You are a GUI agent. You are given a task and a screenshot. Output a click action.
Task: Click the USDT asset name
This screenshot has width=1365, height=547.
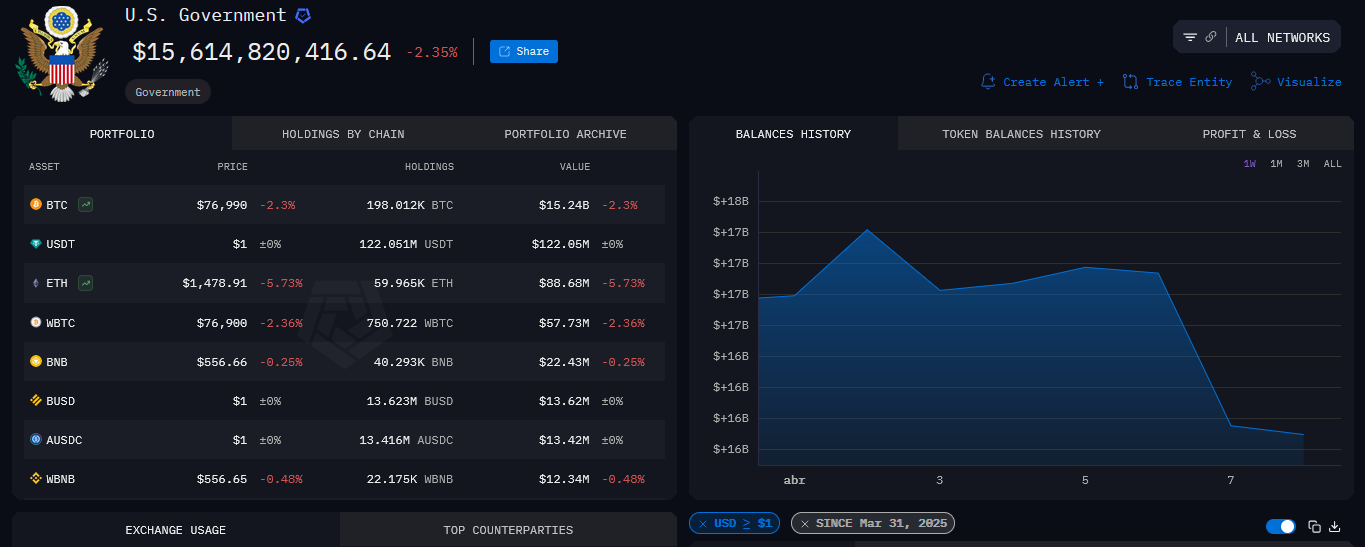click(60, 244)
